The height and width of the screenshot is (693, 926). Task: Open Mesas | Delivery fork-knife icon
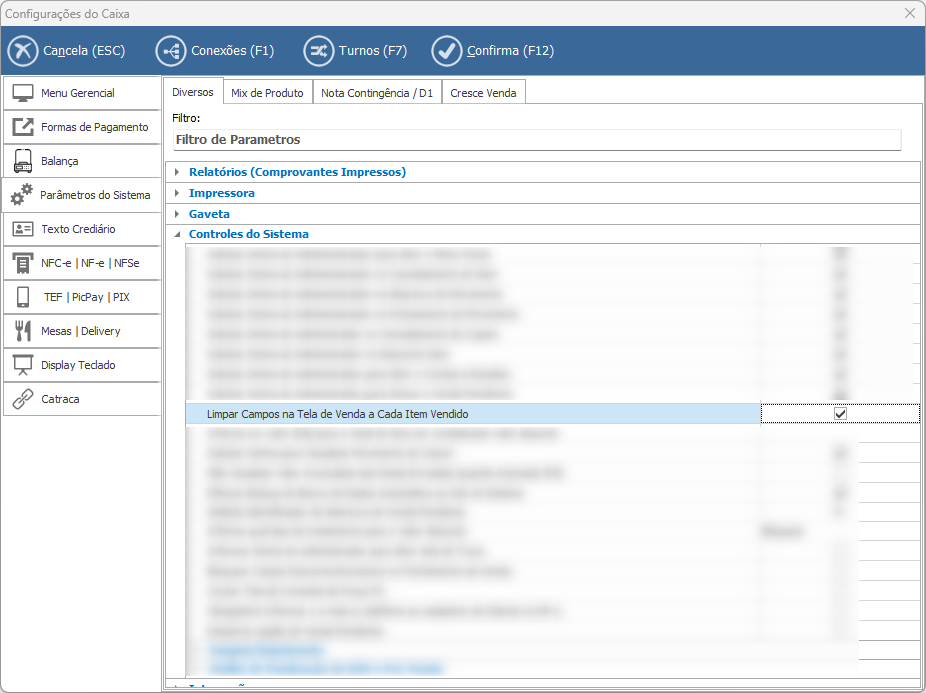click(x=23, y=331)
